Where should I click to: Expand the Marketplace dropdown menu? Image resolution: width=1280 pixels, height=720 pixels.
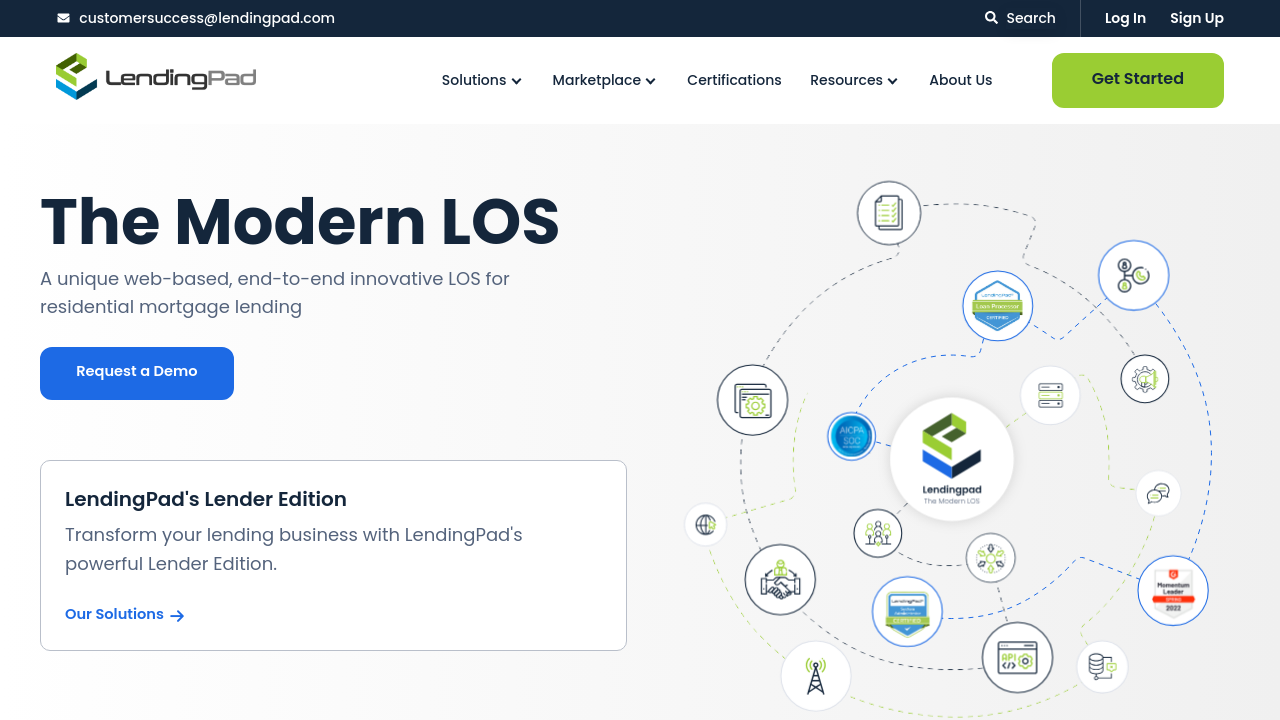pos(604,80)
